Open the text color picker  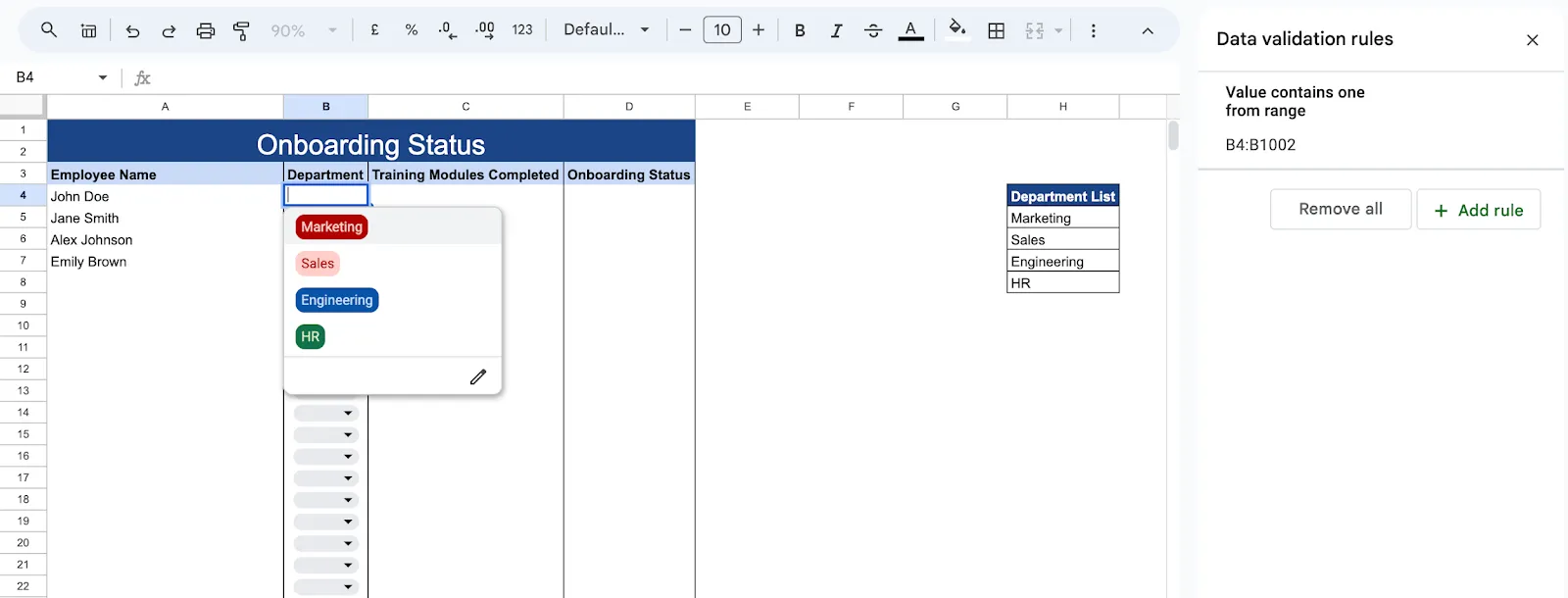(x=910, y=30)
